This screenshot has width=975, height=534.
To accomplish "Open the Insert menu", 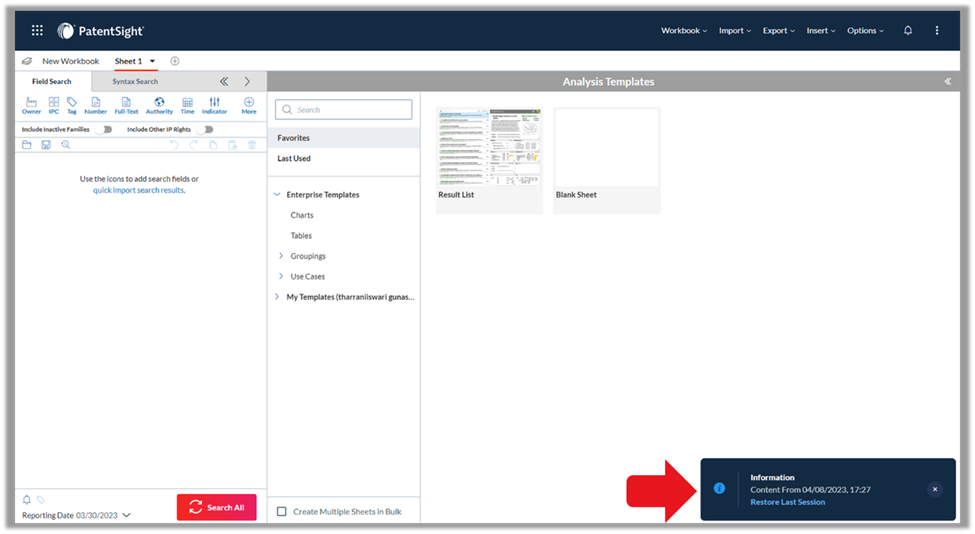I will click(821, 30).
